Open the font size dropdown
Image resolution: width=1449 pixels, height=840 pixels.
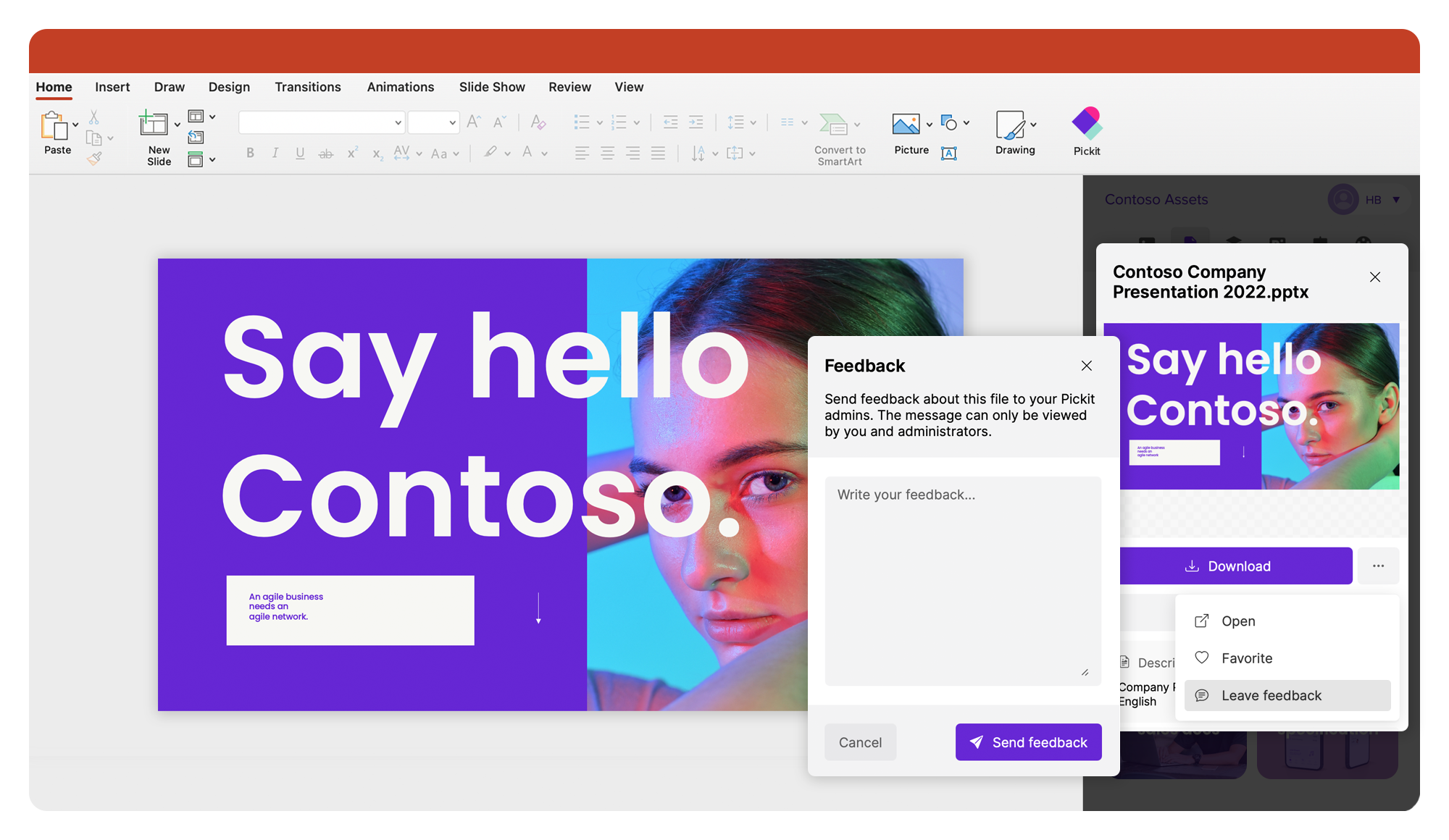click(x=433, y=122)
